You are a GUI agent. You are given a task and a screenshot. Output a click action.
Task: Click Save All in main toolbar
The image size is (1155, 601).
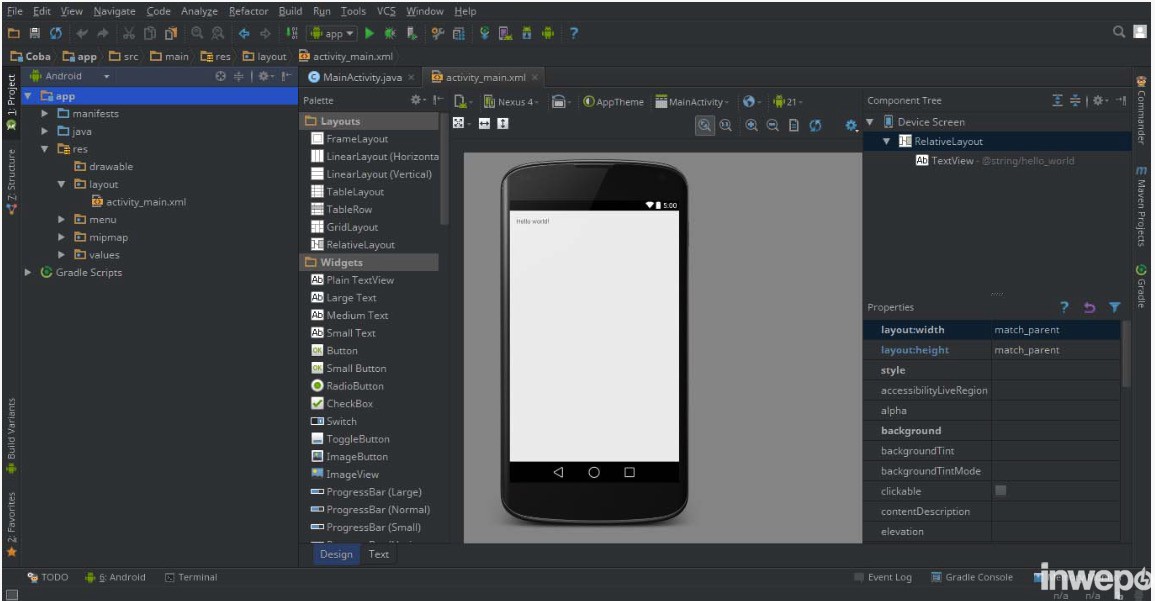[35, 33]
